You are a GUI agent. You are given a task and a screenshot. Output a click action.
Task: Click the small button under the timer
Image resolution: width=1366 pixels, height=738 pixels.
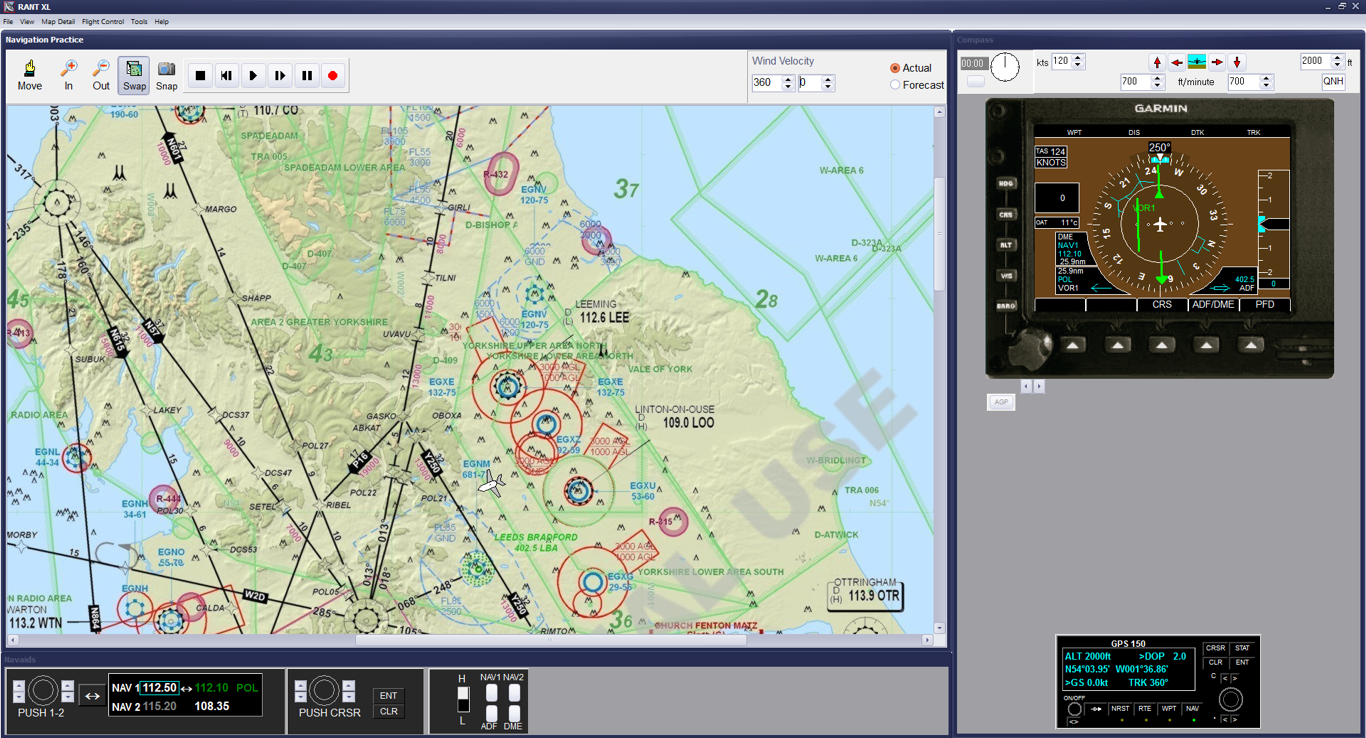[975, 81]
